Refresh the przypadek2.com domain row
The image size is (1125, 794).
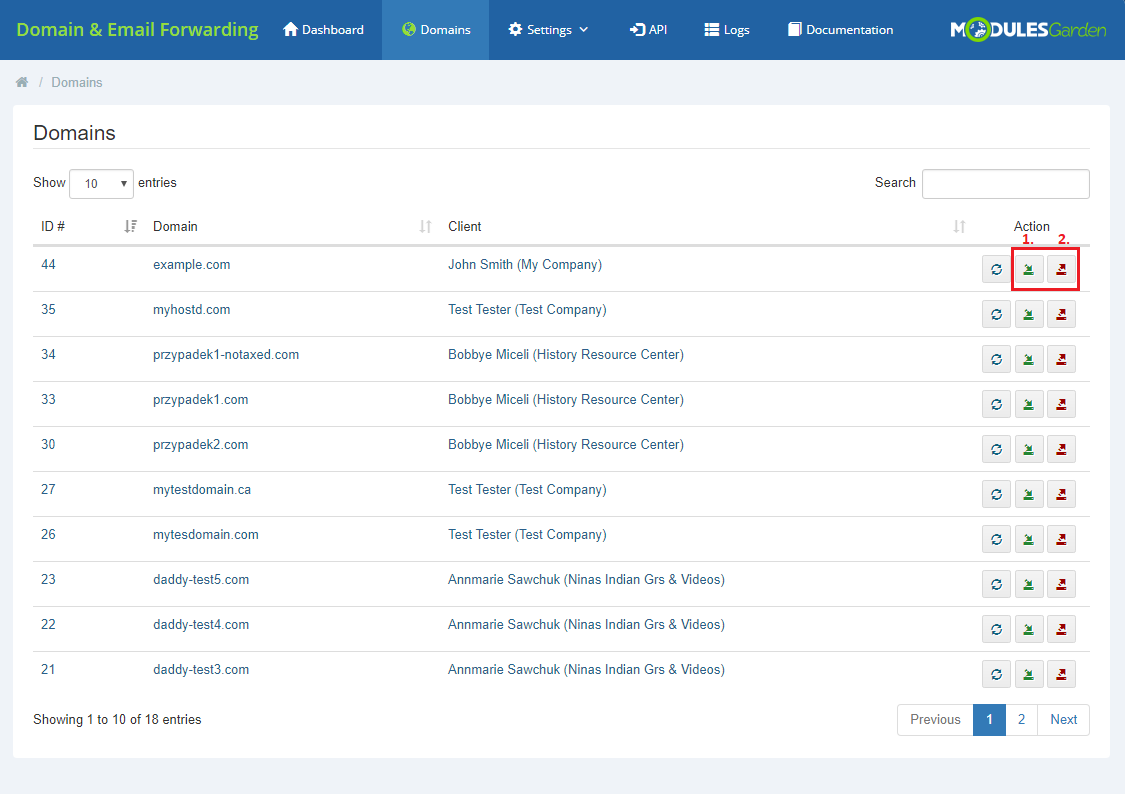[997, 449]
